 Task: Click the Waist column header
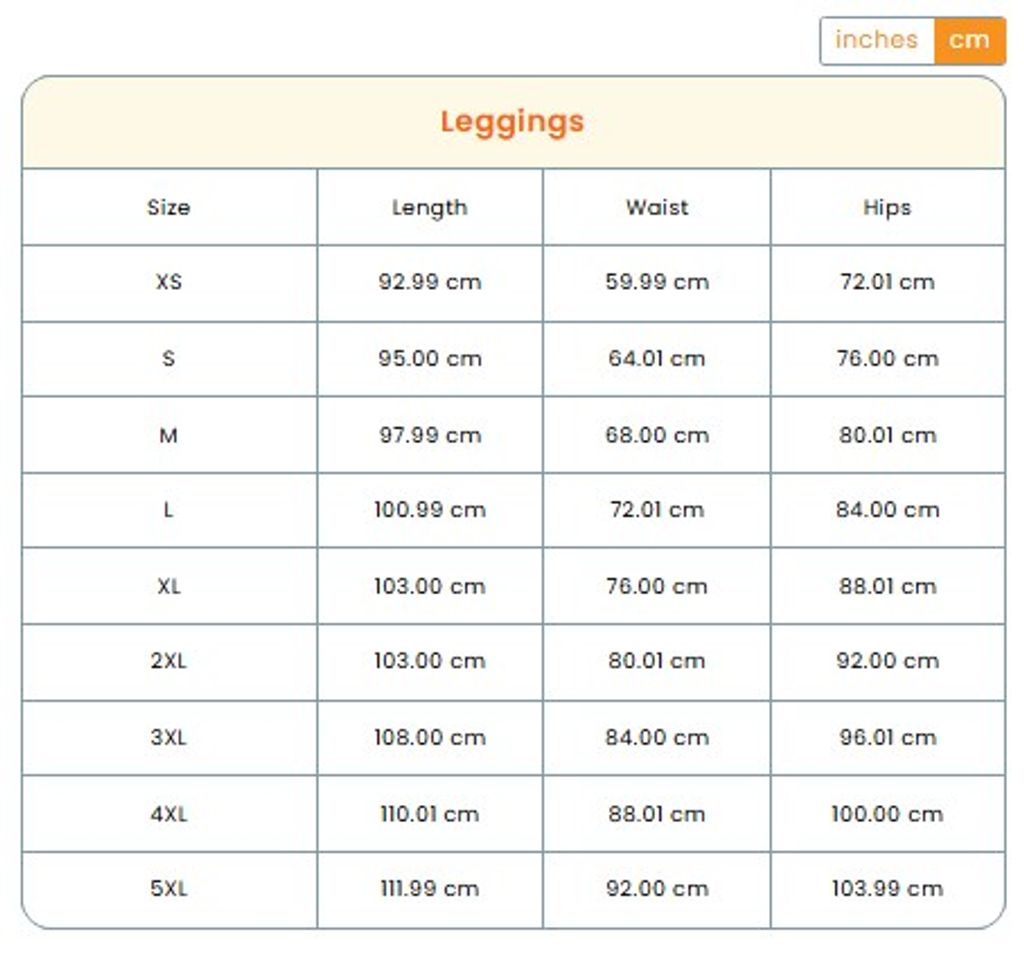coord(657,208)
